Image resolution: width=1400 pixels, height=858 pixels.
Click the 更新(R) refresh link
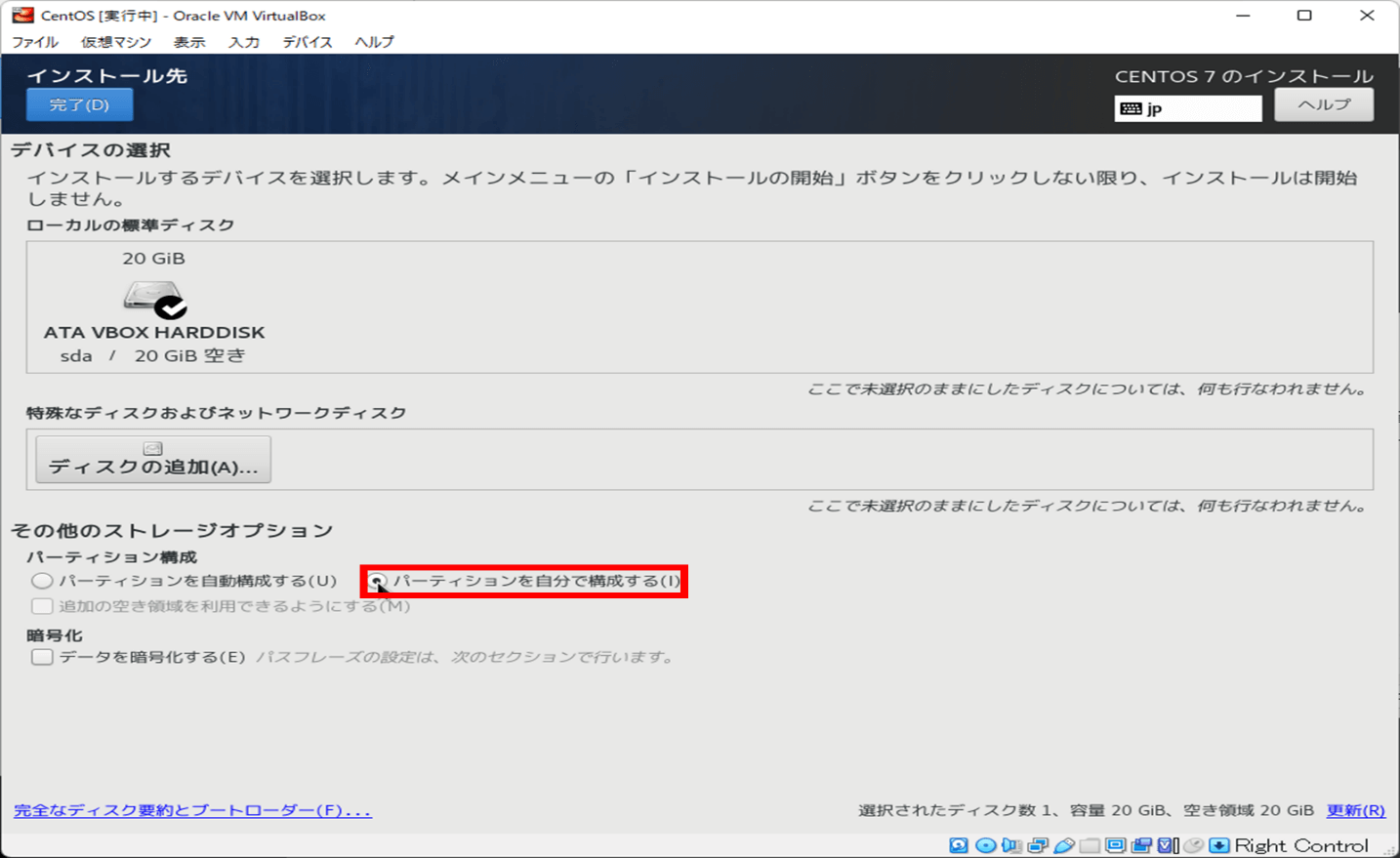pyautogui.click(x=1355, y=810)
